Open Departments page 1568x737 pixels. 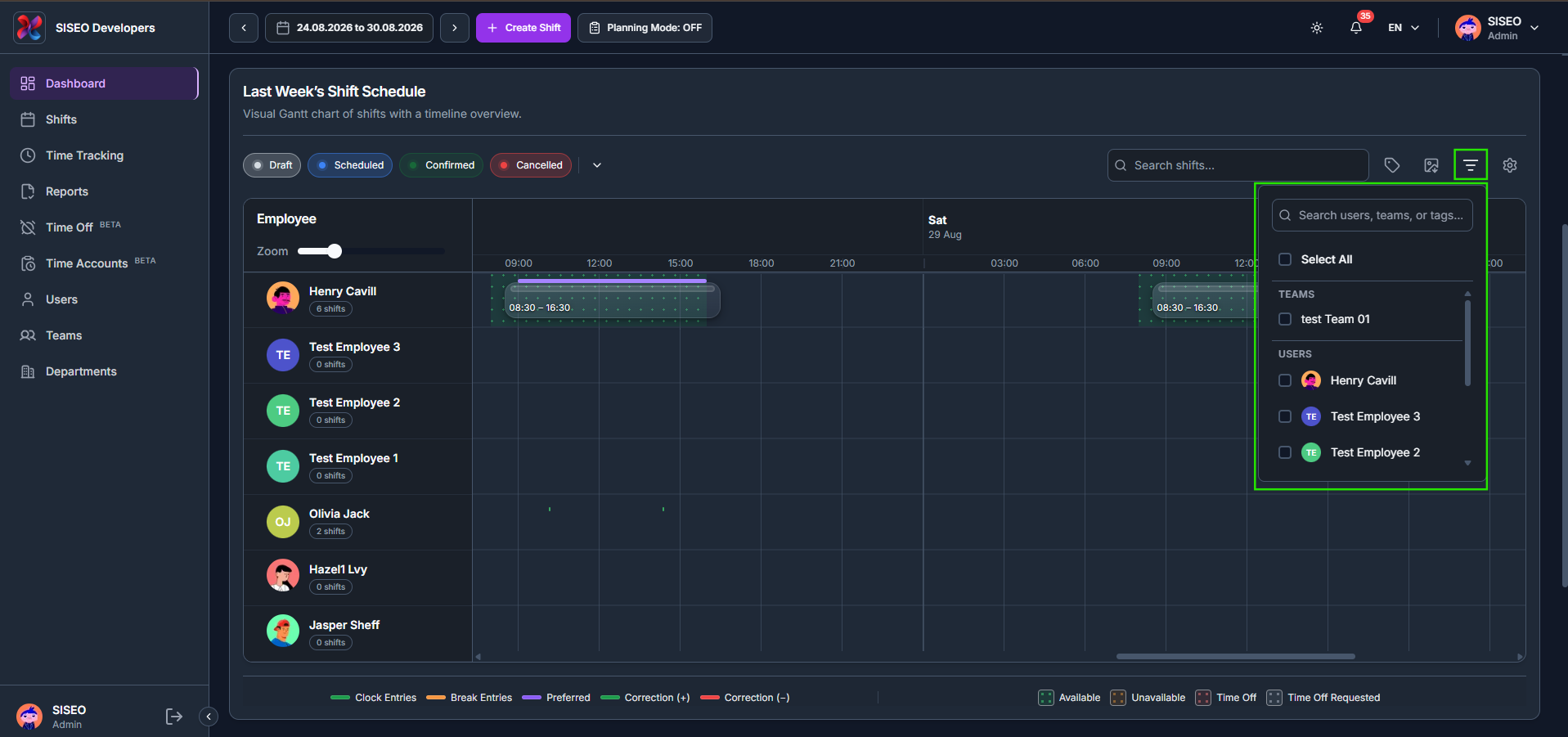click(x=104, y=371)
